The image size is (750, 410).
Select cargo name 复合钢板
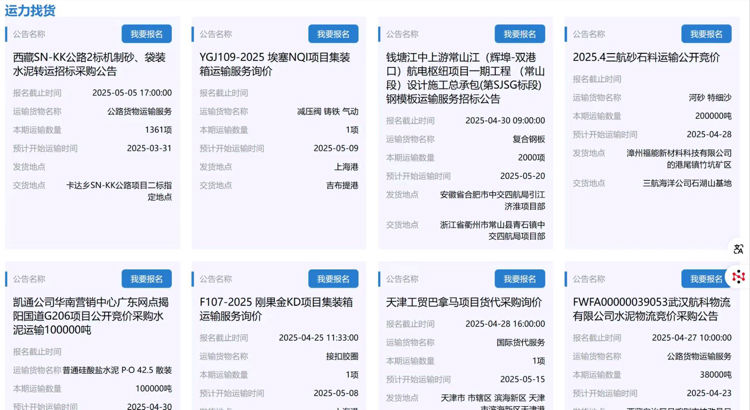tap(529, 139)
